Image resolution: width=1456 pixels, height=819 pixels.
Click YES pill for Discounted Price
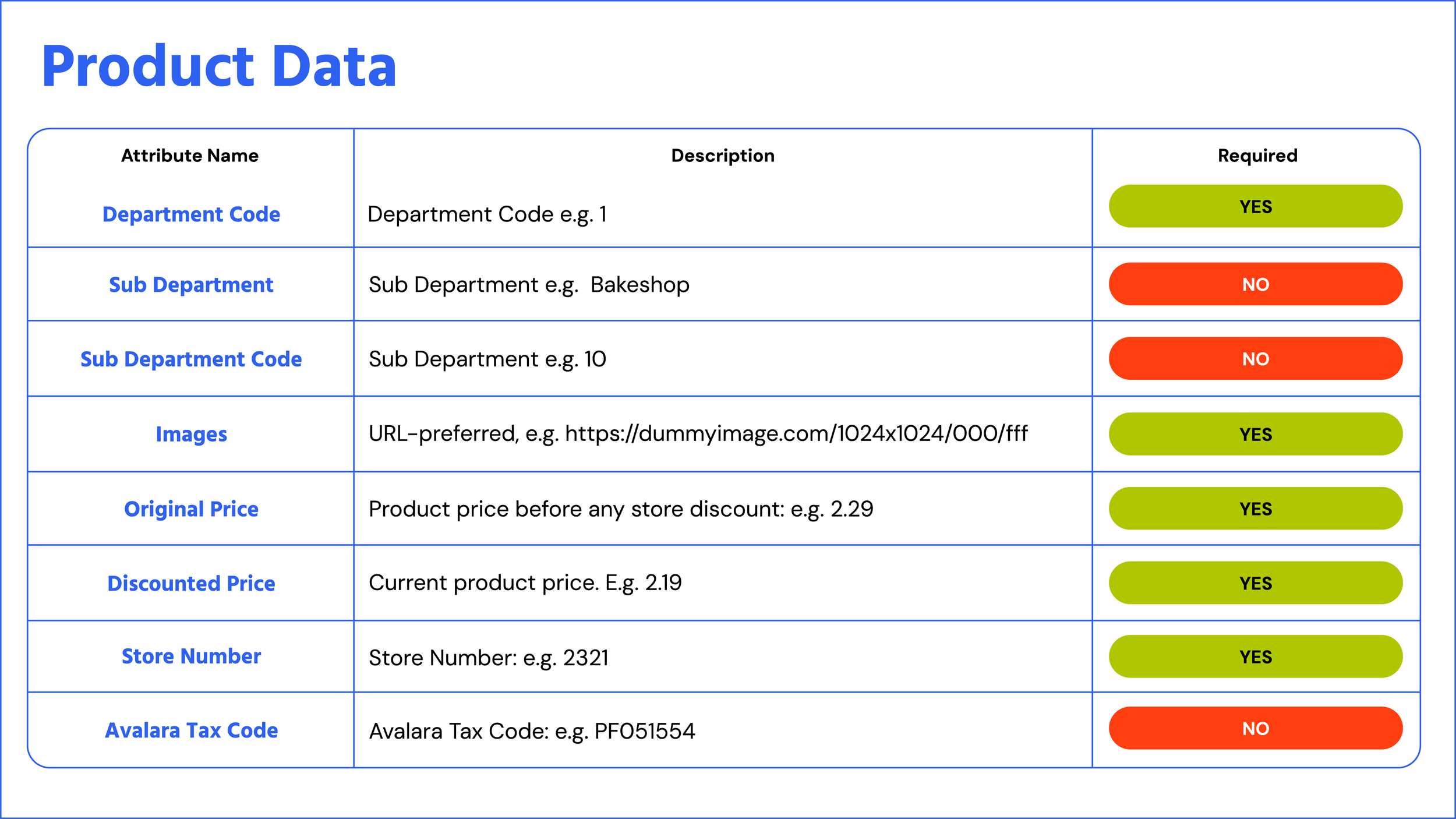1255,583
